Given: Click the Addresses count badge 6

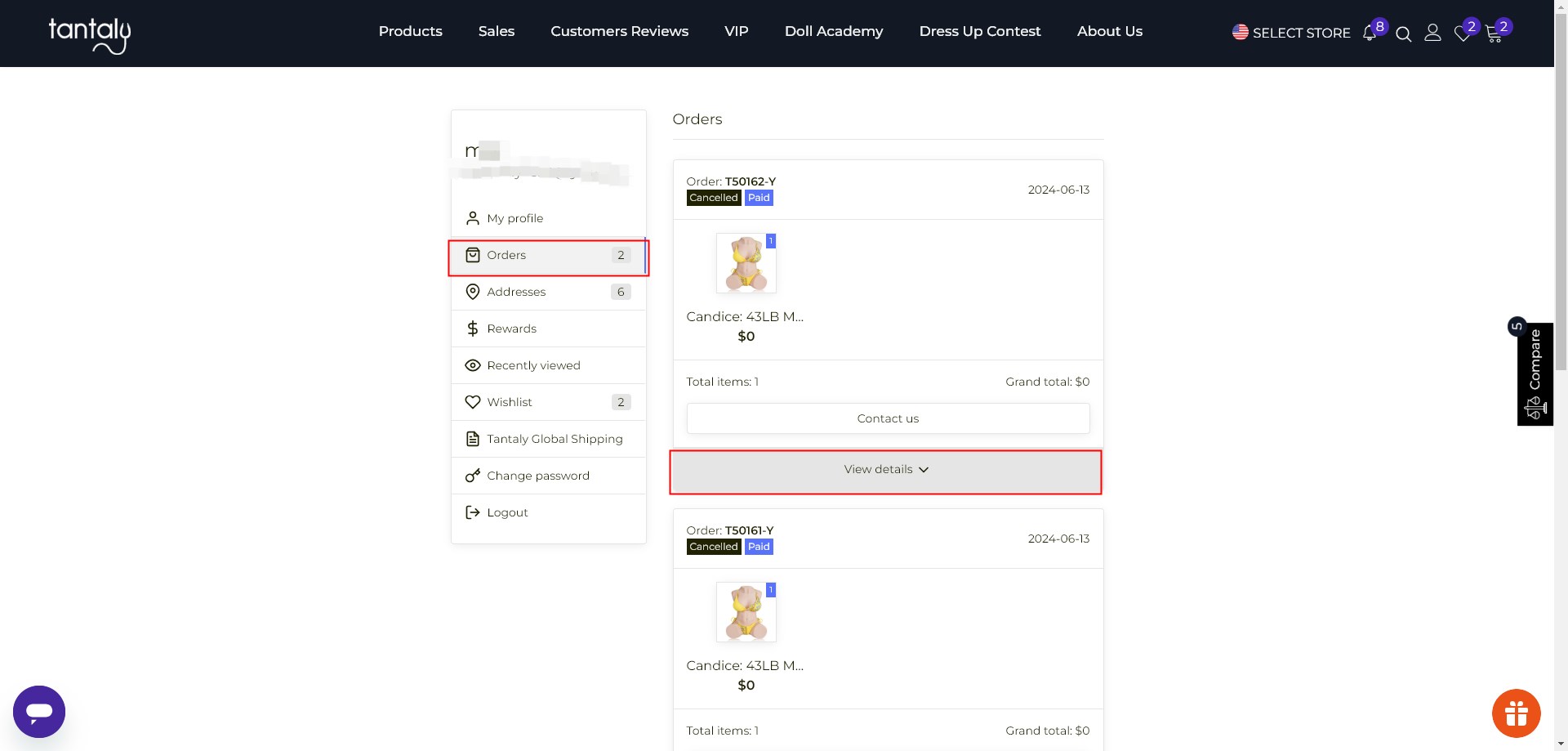Looking at the screenshot, I should 621,292.
